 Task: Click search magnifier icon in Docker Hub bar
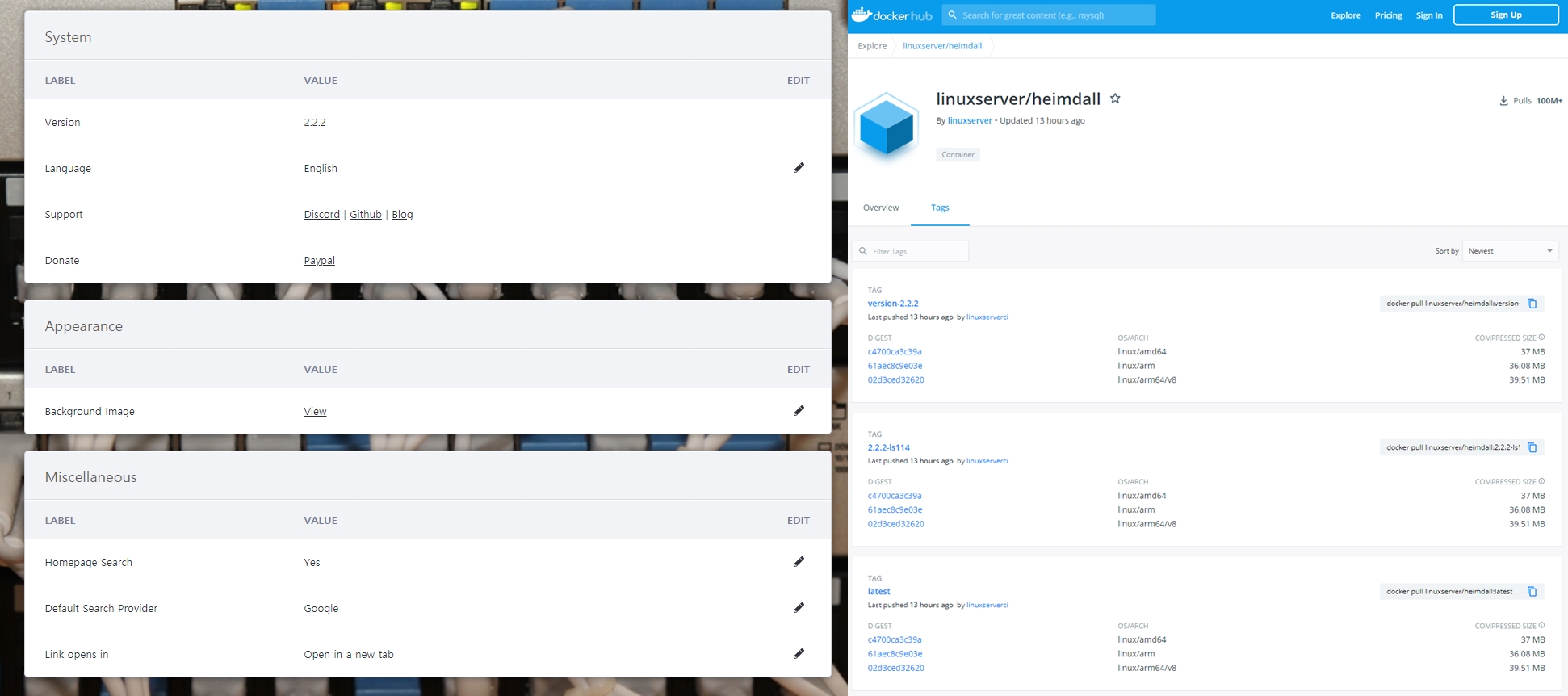952,15
